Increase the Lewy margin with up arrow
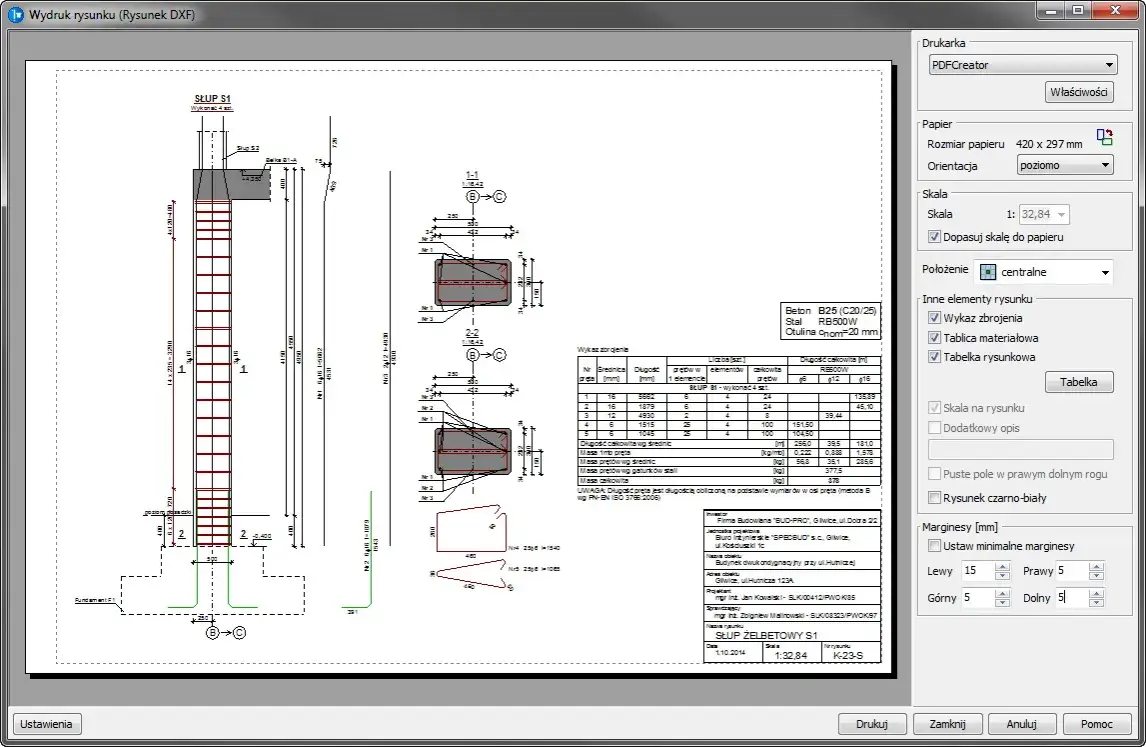Screen dimensions: 1146x747 click(1003, 567)
